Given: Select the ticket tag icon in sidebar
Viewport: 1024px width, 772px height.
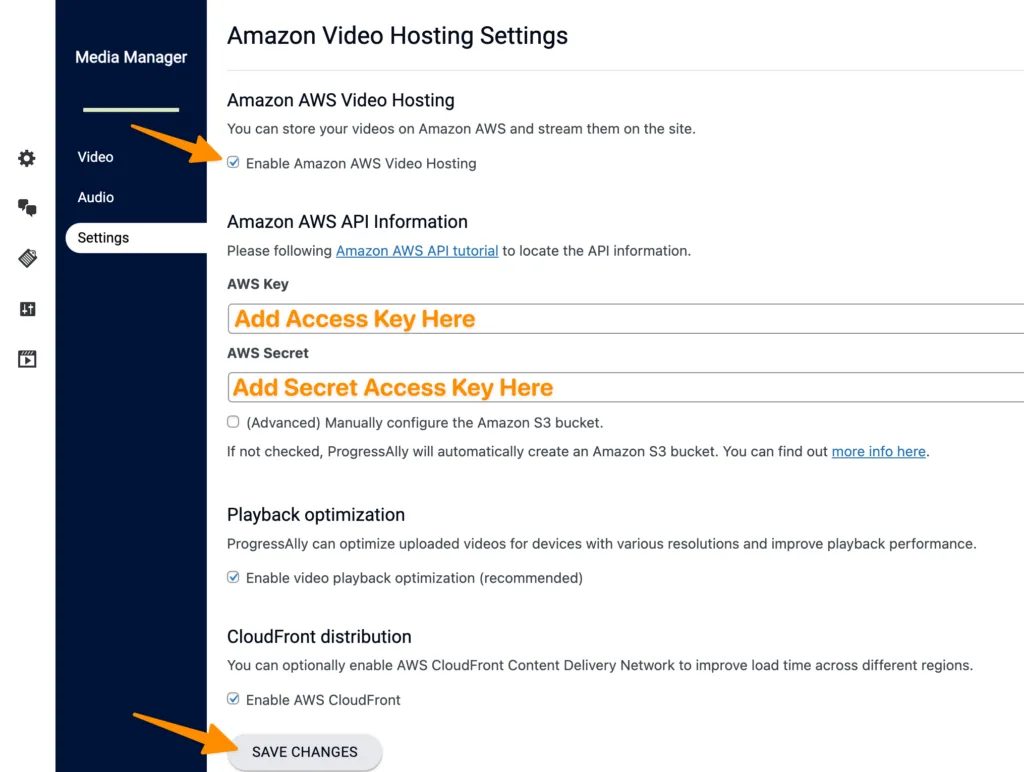Looking at the screenshot, I should (x=27, y=258).
